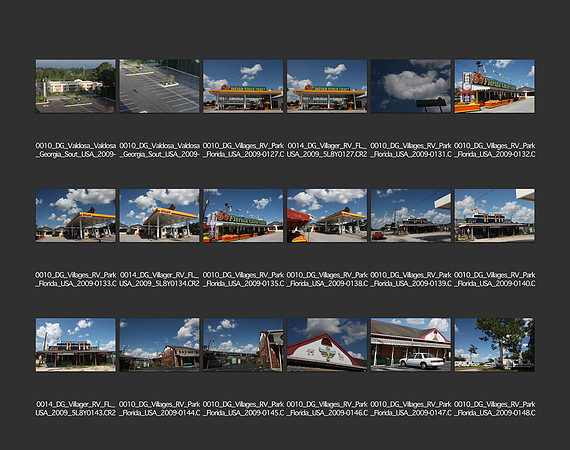The image size is (570, 450).
Task: Click the filename text ending '2009-0131.C'
Action: 411,150
